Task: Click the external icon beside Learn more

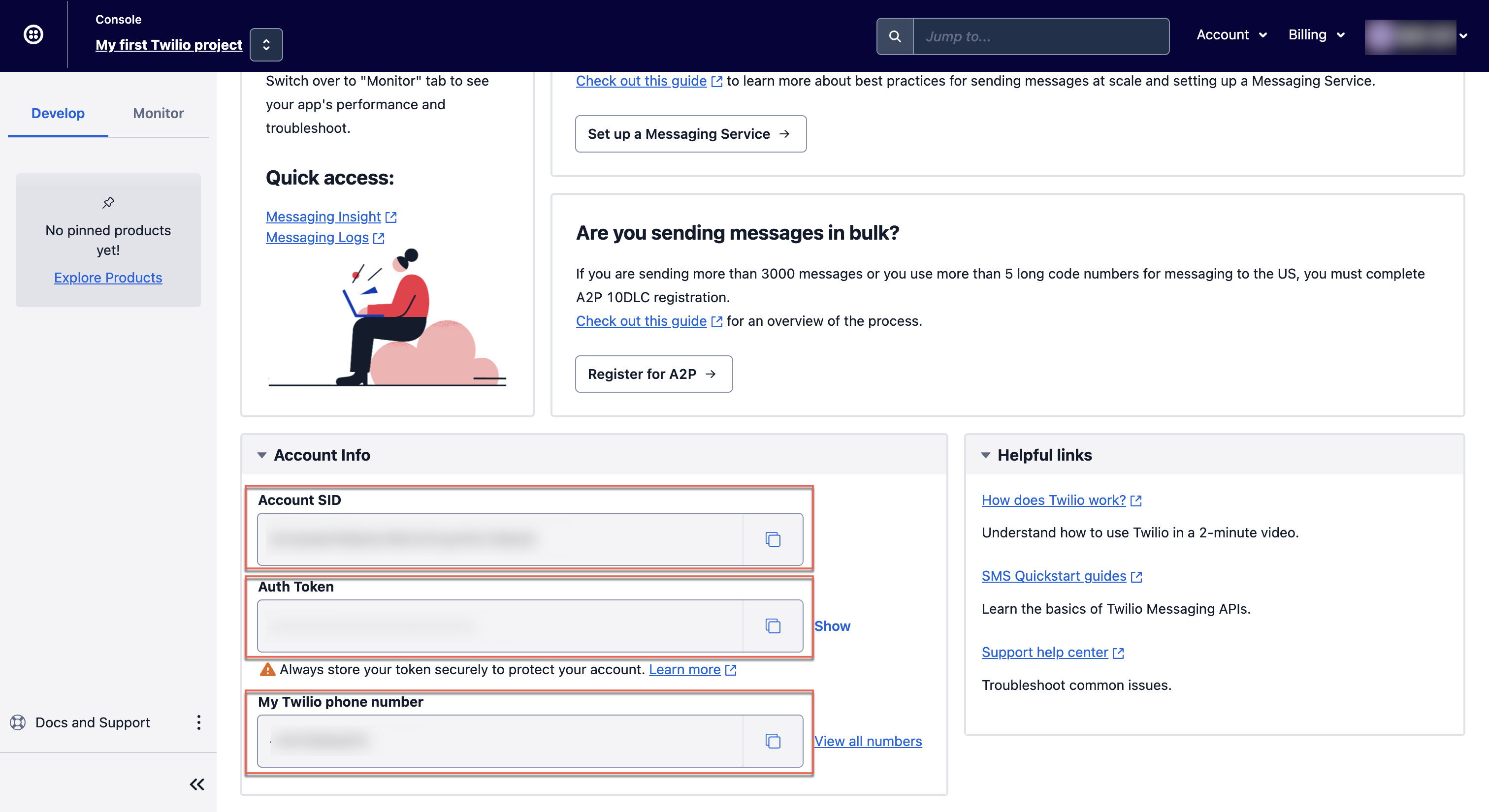Action: (731, 670)
